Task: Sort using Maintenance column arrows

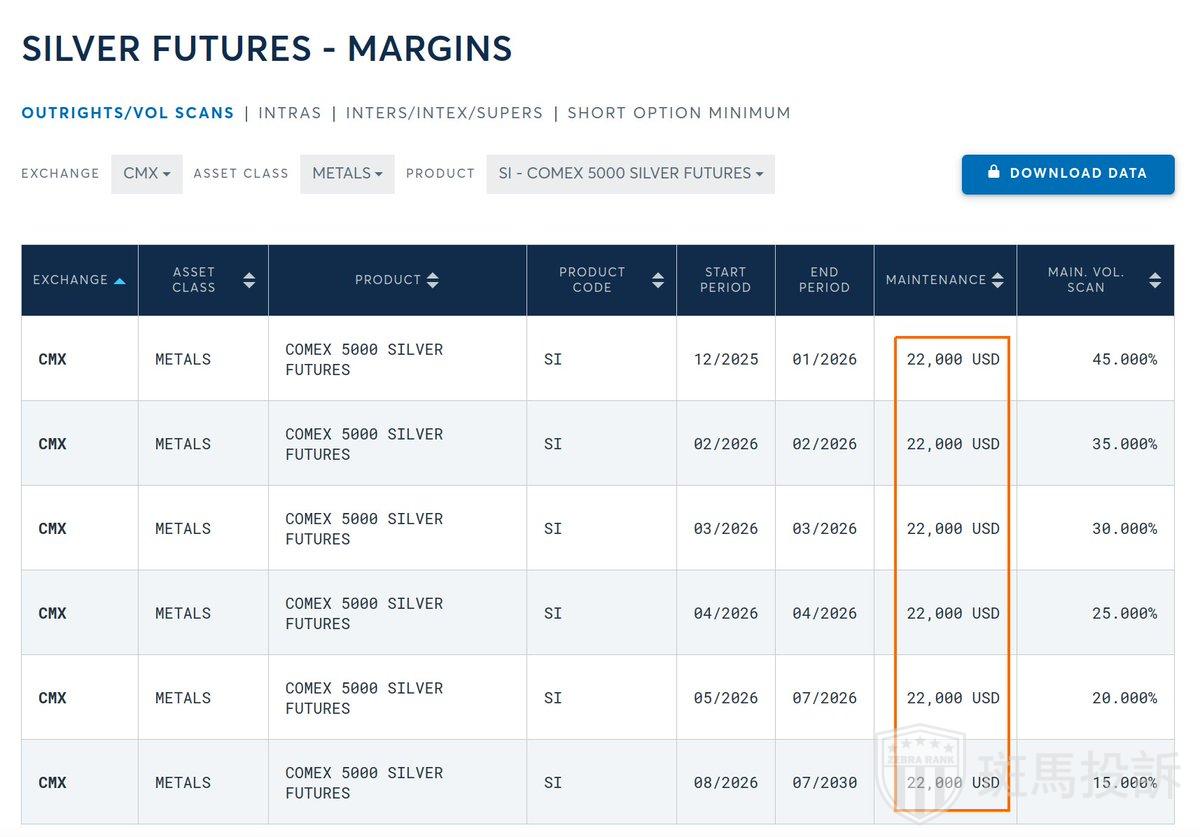Action: click(x=997, y=280)
